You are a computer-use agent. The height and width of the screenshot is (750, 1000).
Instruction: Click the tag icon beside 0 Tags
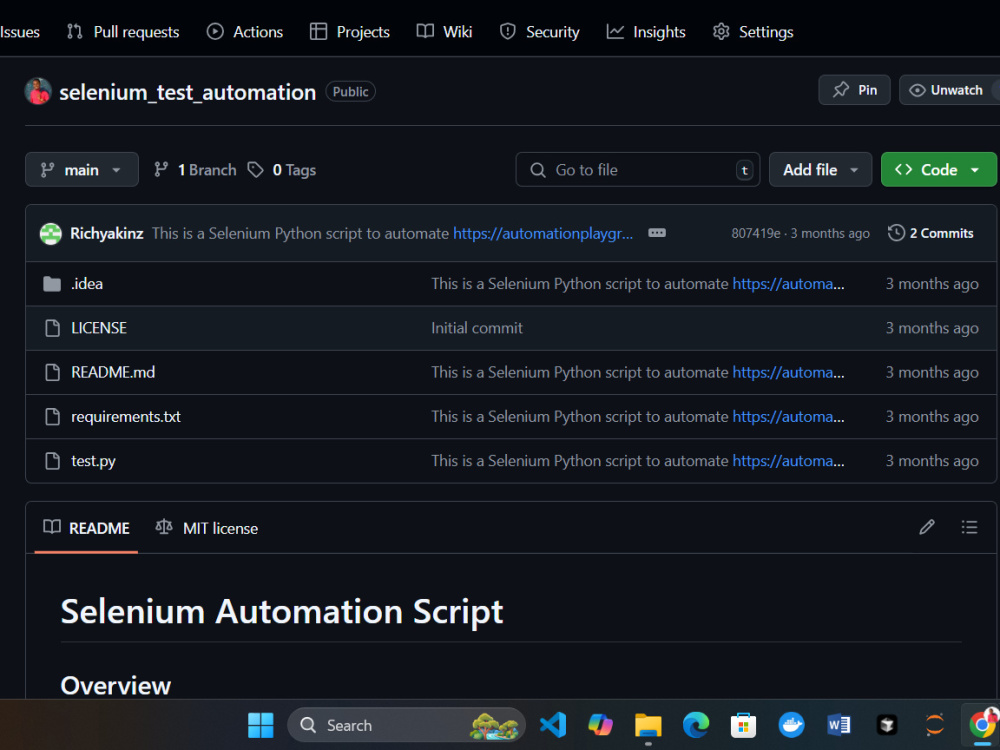click(x=255, y=170)
